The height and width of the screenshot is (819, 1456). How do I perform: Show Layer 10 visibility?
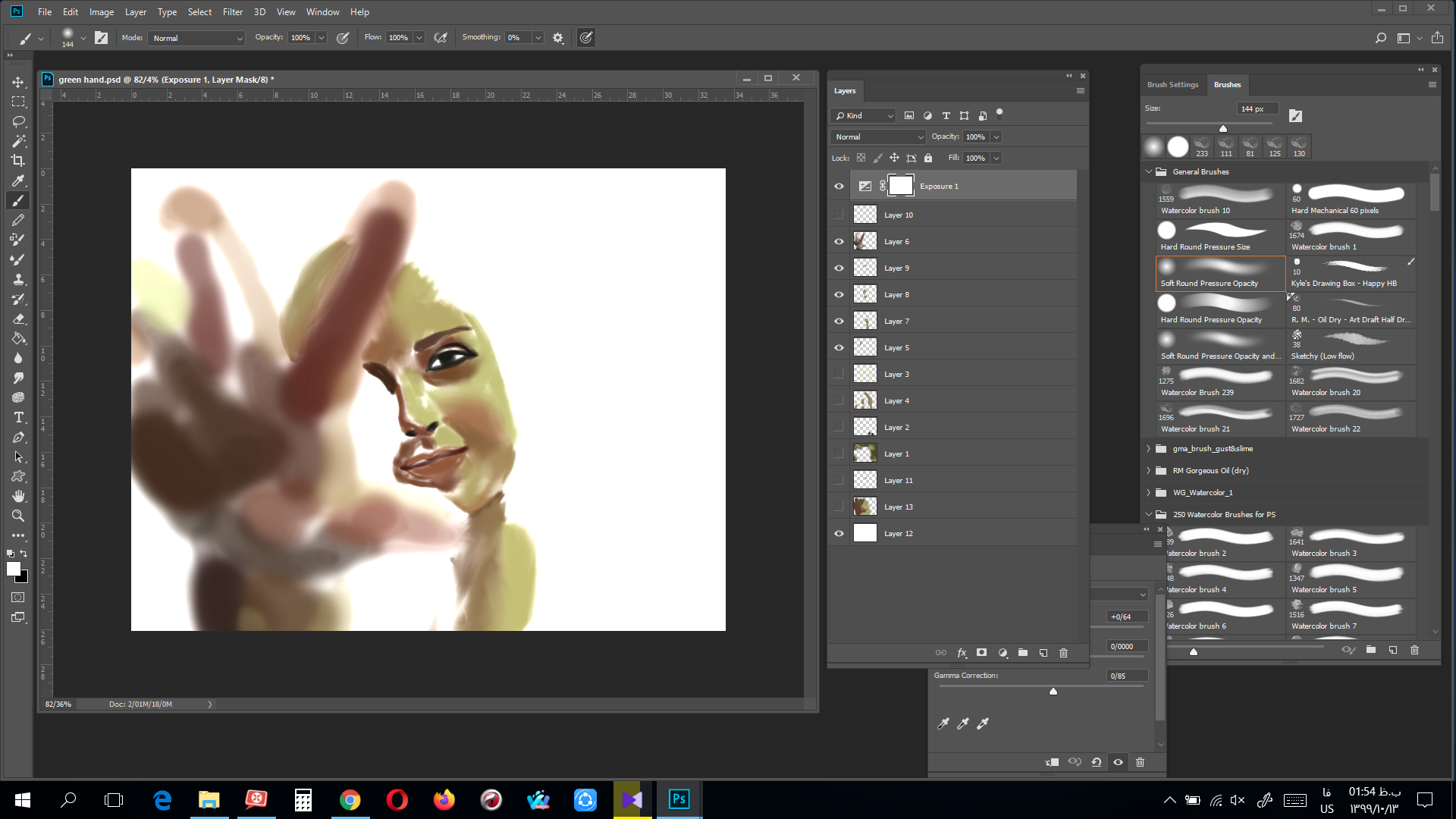point(839,215)
